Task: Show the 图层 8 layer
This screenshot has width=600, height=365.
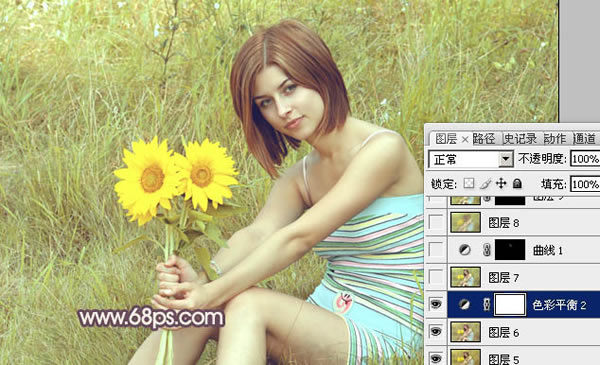Action: pyautogui.click(x=436, y=222)
